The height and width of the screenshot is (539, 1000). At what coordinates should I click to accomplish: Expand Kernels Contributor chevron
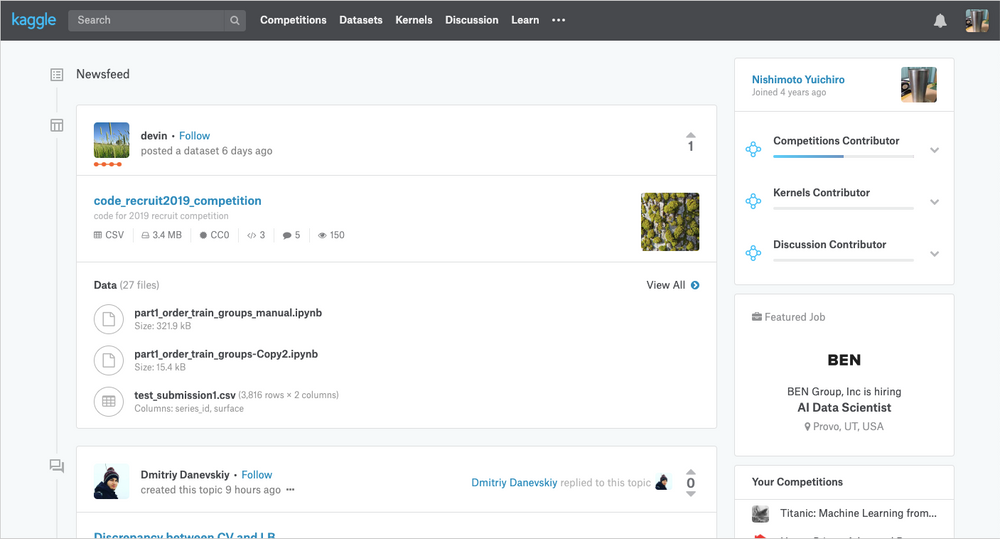(x=934, y=202)
